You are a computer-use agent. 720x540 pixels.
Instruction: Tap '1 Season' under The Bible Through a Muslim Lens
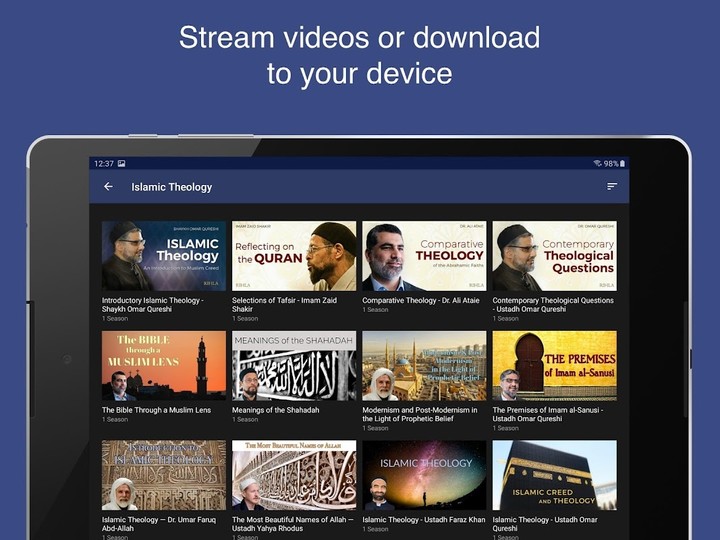pyautogui.click(x=115, y=420)
